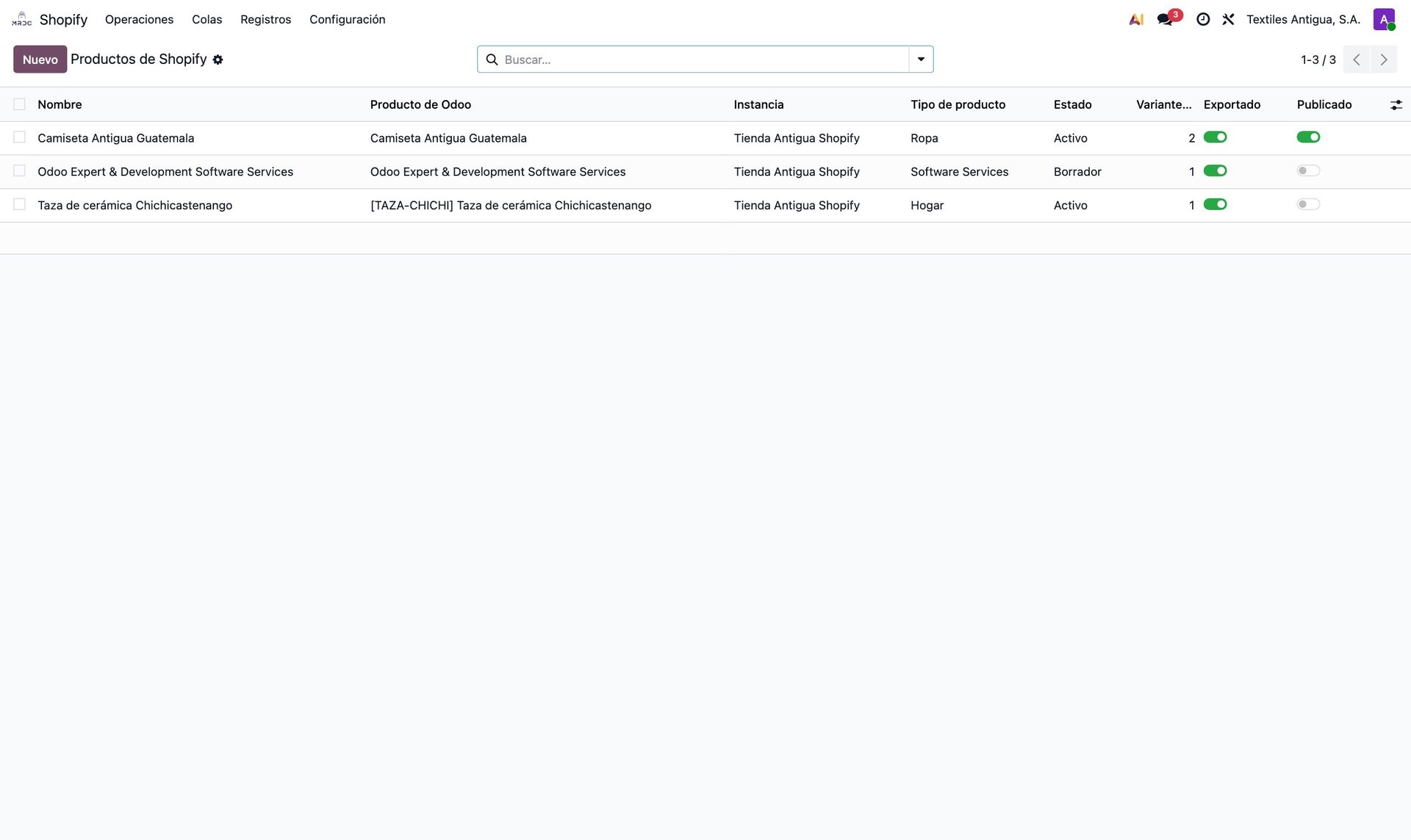Click Activo status in Camiseta row
1411x840 pixels.
coord(1070,138)
